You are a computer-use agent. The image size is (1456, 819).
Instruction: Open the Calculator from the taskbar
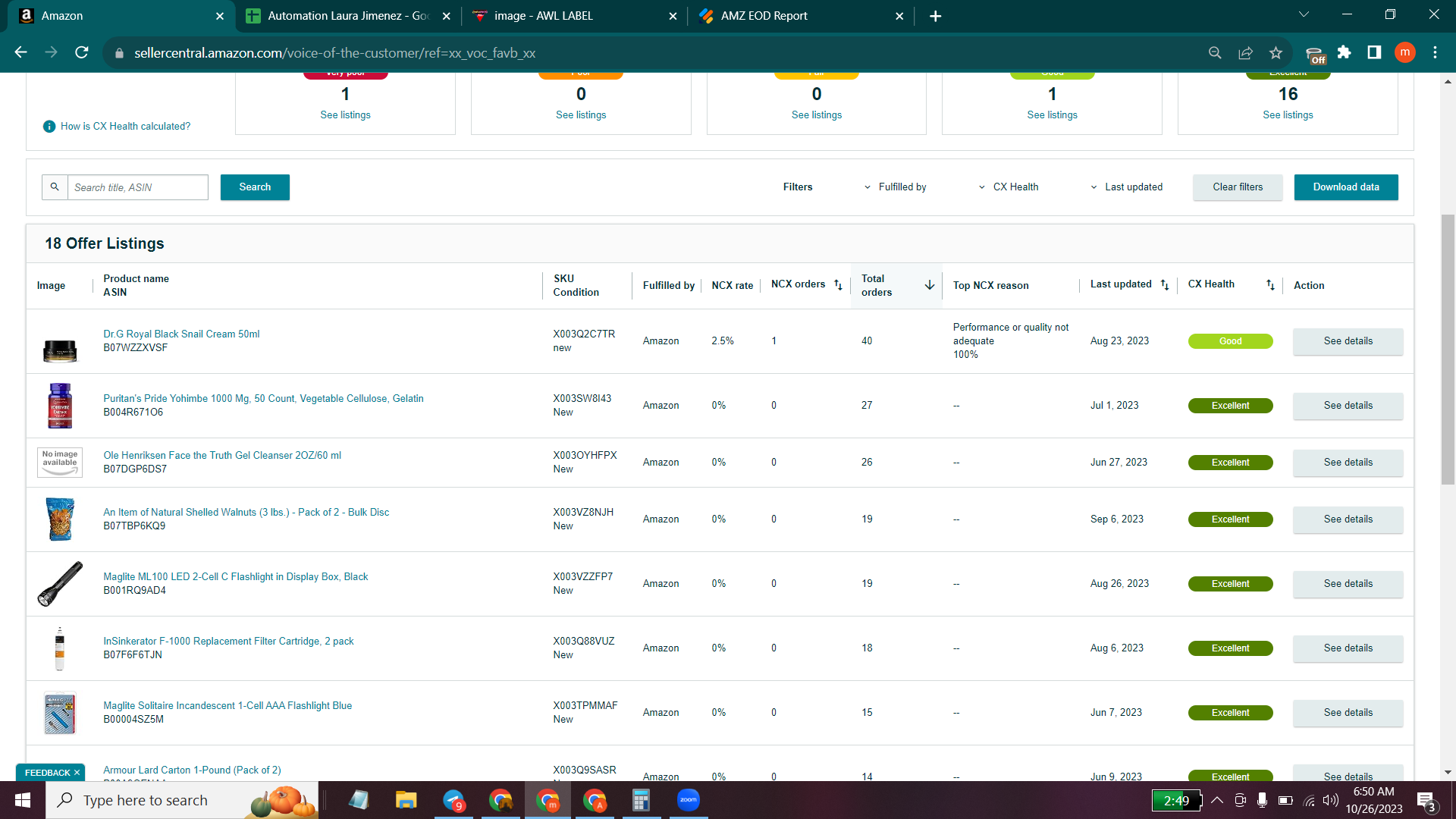point(642,800)
